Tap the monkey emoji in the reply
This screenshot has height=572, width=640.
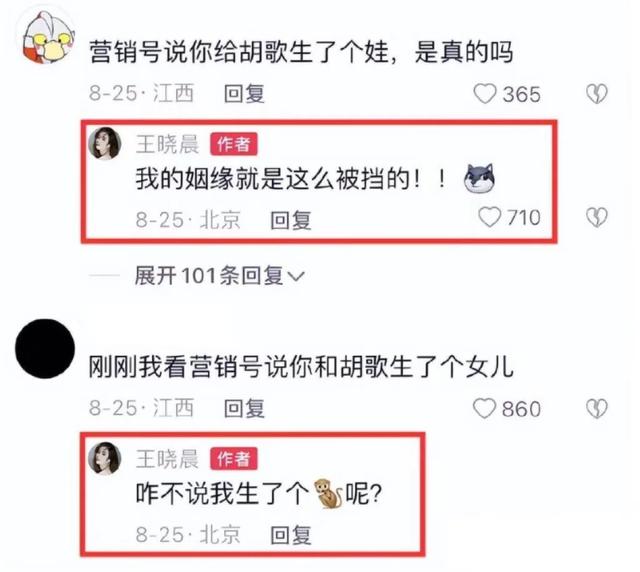tap(328, 494)
